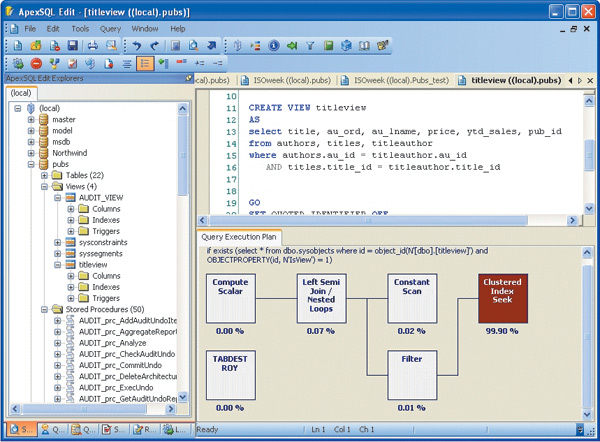Viewport: 600px width, 442px height.
Task: Click the decrease indent icon
Action: pos(218,63)
